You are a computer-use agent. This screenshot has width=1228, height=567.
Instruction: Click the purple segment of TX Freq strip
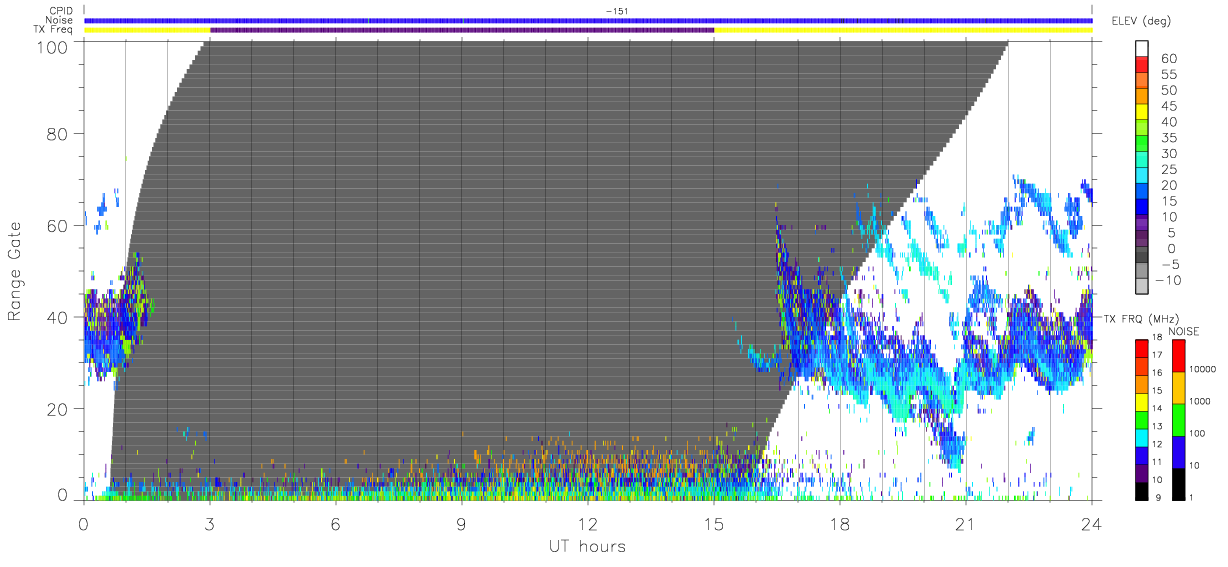click(462, 30)
